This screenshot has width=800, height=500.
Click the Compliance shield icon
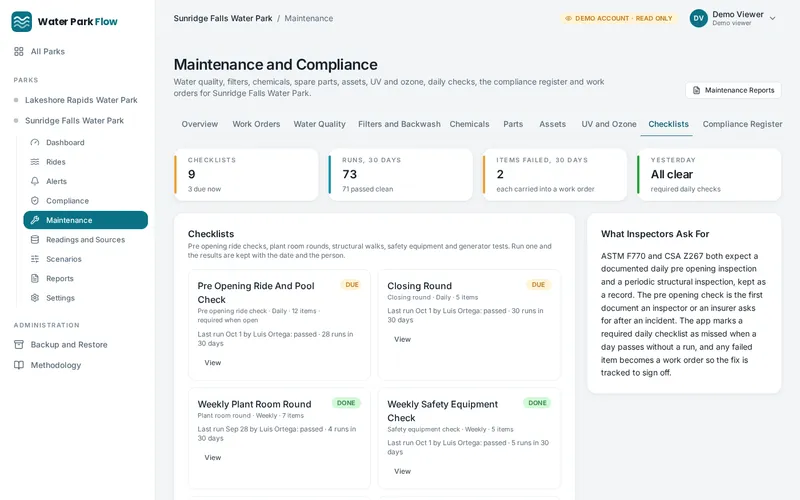pos(35,201)
